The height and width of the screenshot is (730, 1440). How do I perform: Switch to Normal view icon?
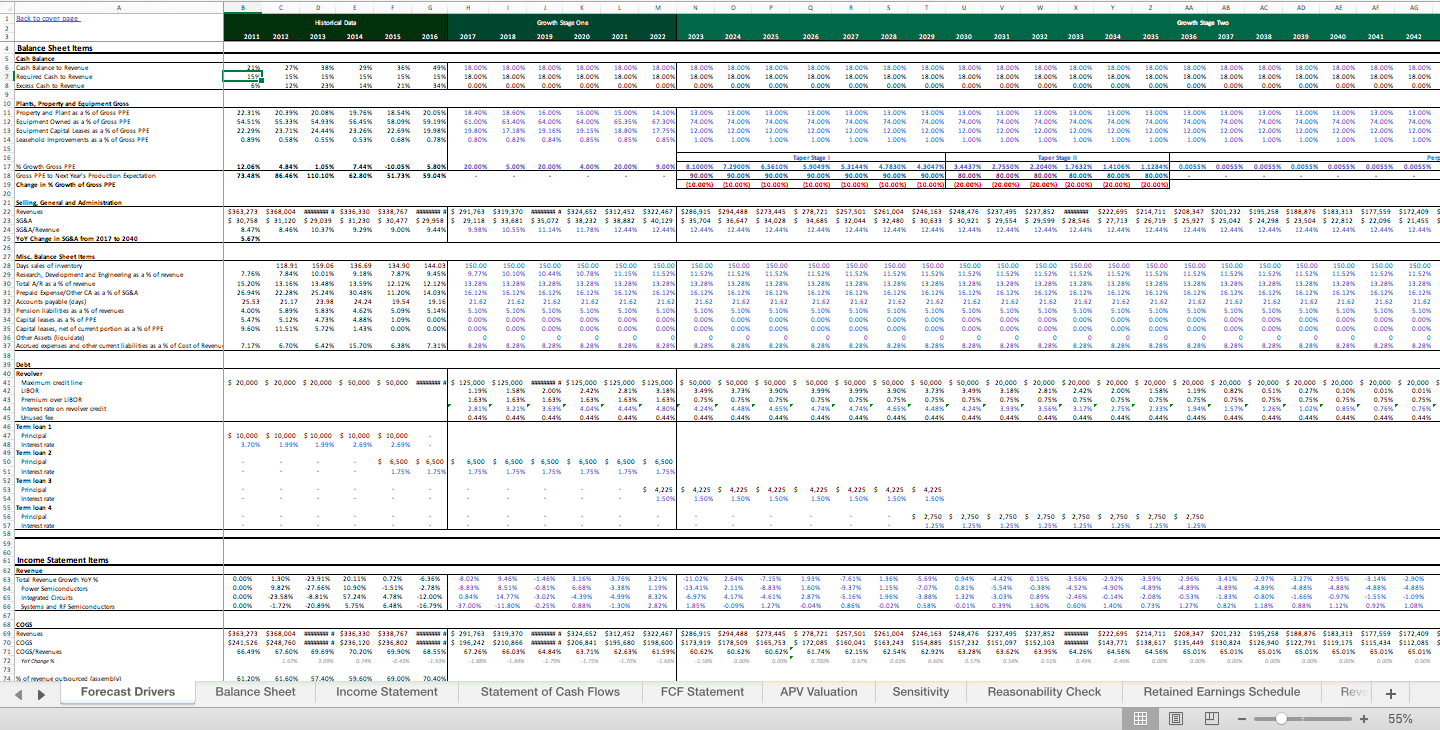(x=1140, y=719)
